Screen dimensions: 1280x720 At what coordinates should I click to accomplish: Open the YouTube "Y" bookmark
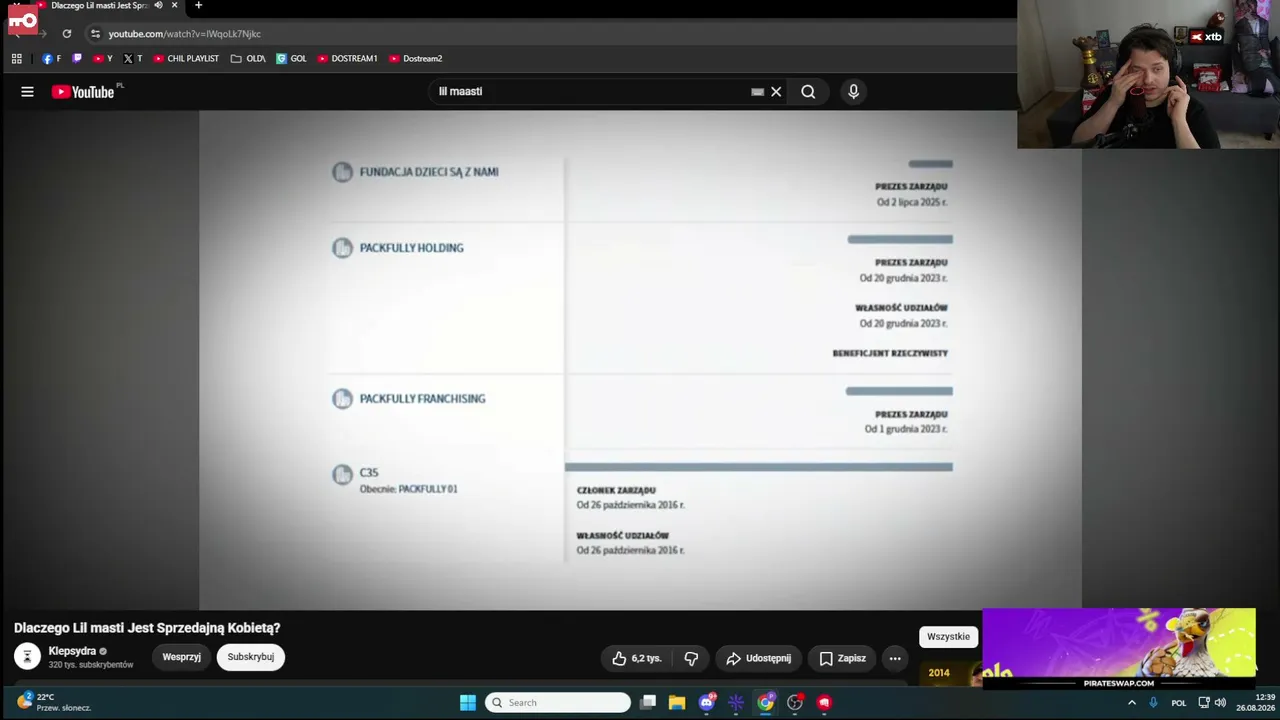pyautogui.click(x=103, y=59)
